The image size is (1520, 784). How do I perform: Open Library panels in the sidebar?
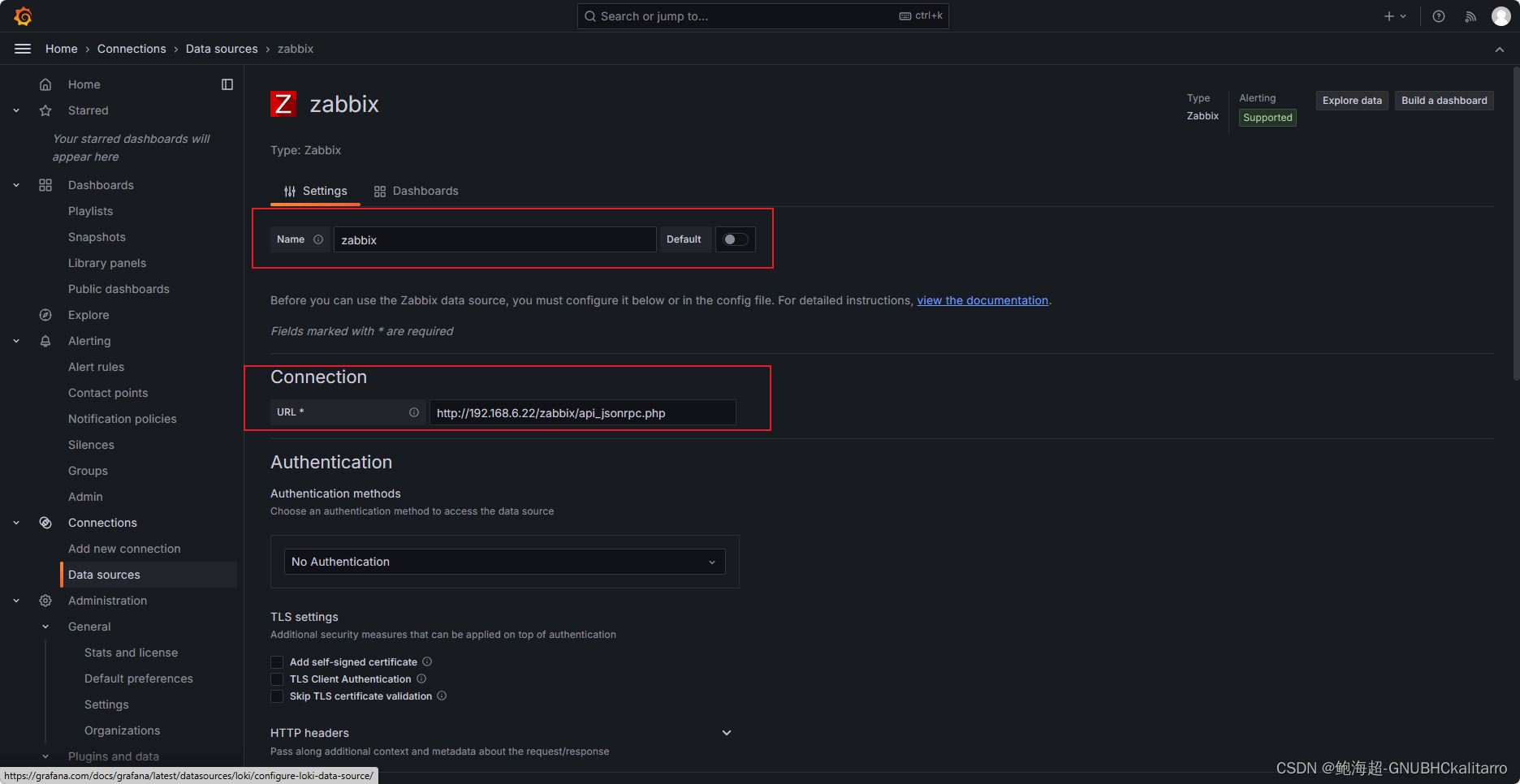point(107,263)
